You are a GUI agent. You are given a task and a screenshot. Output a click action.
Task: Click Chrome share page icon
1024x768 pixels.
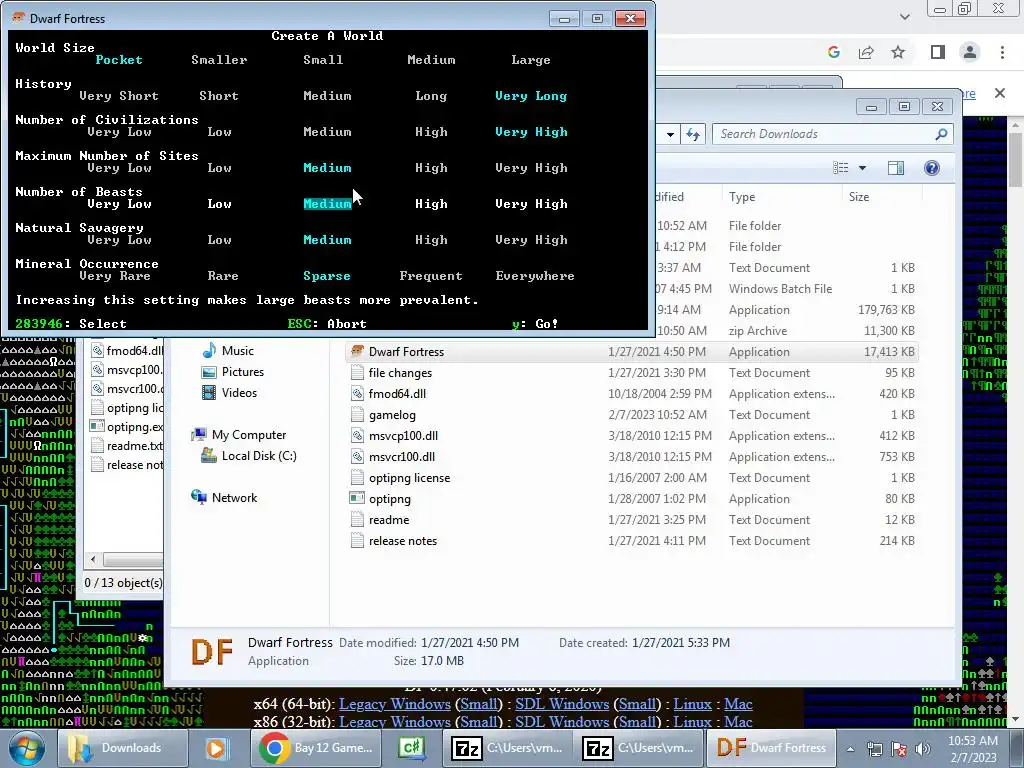click(x=866, y=52)
